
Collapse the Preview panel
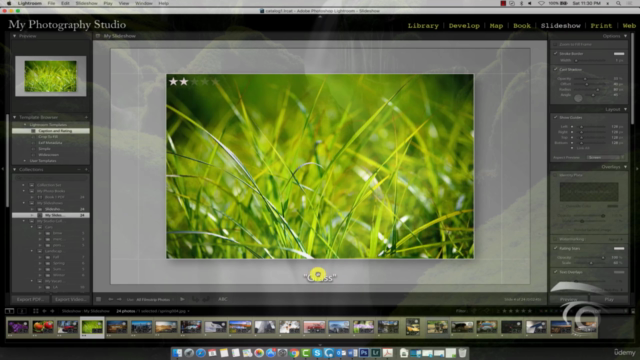15,36
